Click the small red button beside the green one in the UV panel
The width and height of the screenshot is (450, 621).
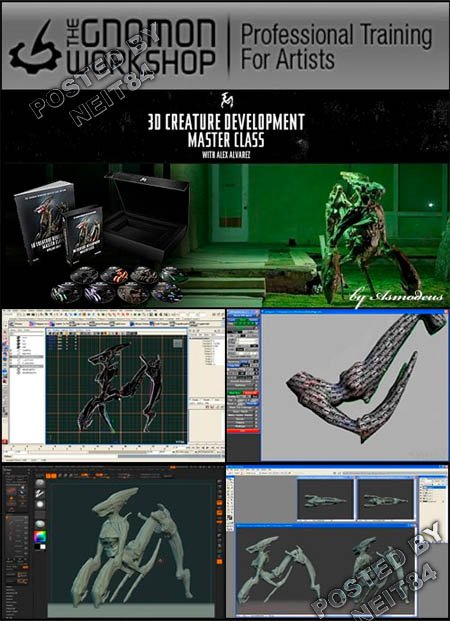pyautogui.click(x=250, y=393)
